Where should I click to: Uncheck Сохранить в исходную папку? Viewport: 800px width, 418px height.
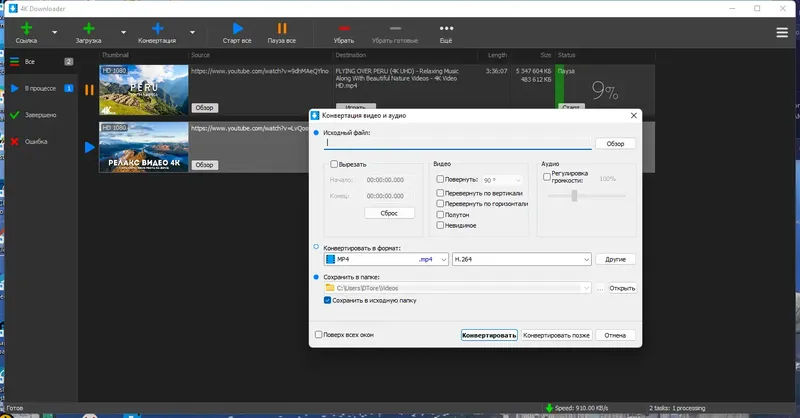click(328, 301)
